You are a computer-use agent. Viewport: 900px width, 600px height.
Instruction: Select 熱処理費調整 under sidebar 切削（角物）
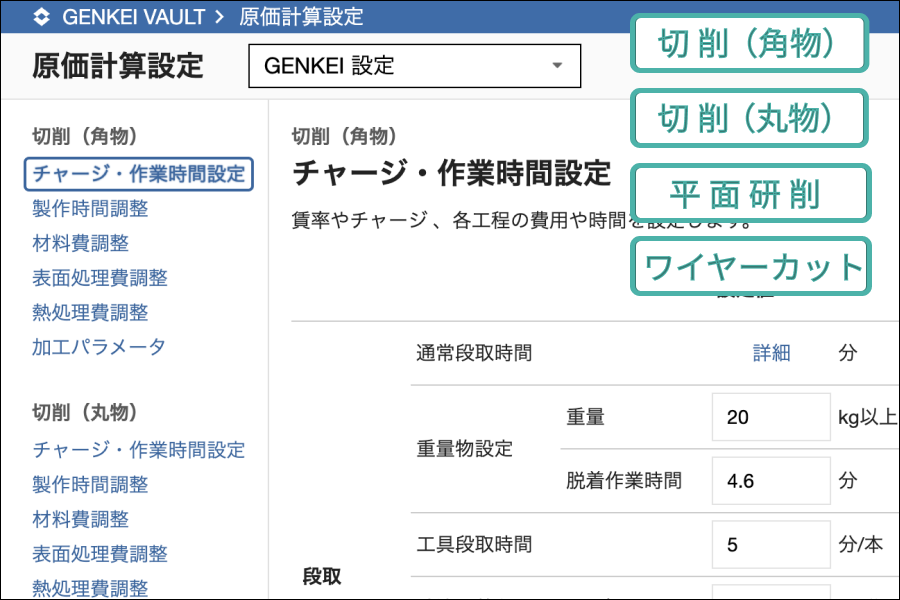pyautogui.click(x=90, y=313)
